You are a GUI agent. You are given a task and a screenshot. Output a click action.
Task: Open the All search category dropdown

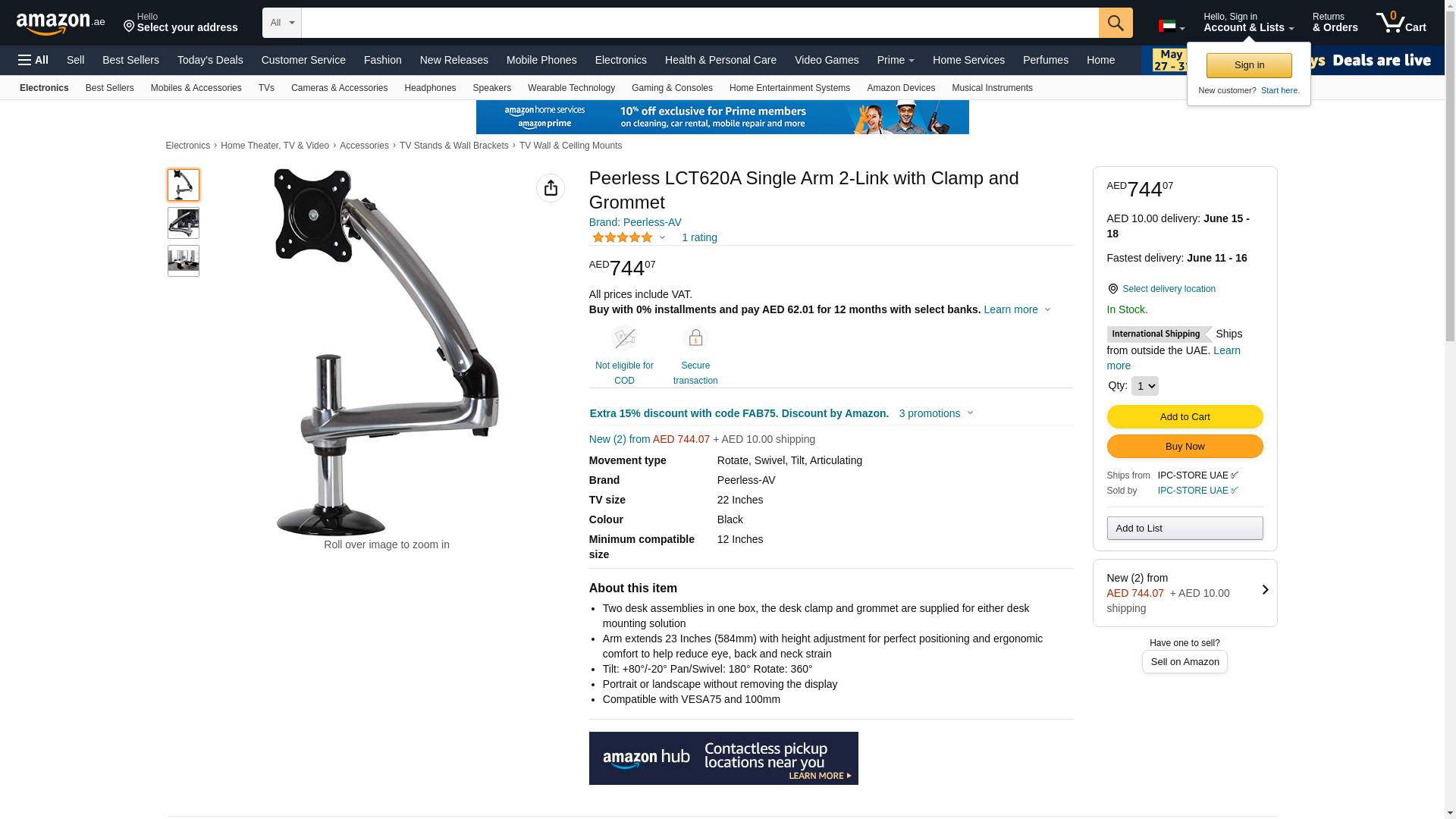(x=282, y=23)
